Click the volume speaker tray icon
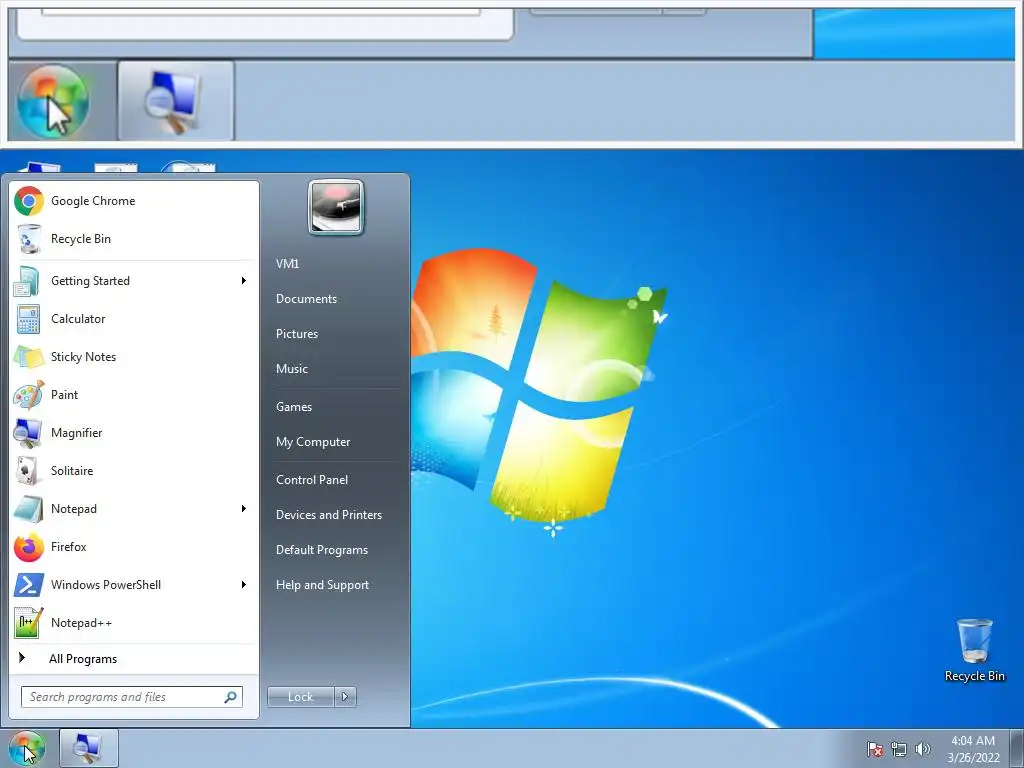Viewport: 1024px width, 768px height. coord(923,749)
